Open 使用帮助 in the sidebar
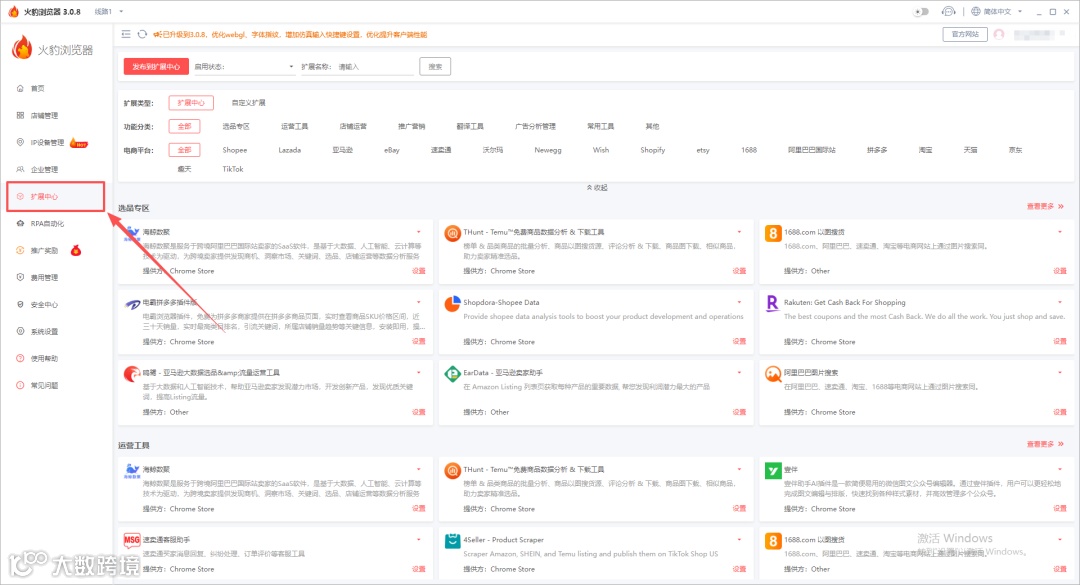The height and width of the screenshot is (585, 1080). click(x=44, y=358)
